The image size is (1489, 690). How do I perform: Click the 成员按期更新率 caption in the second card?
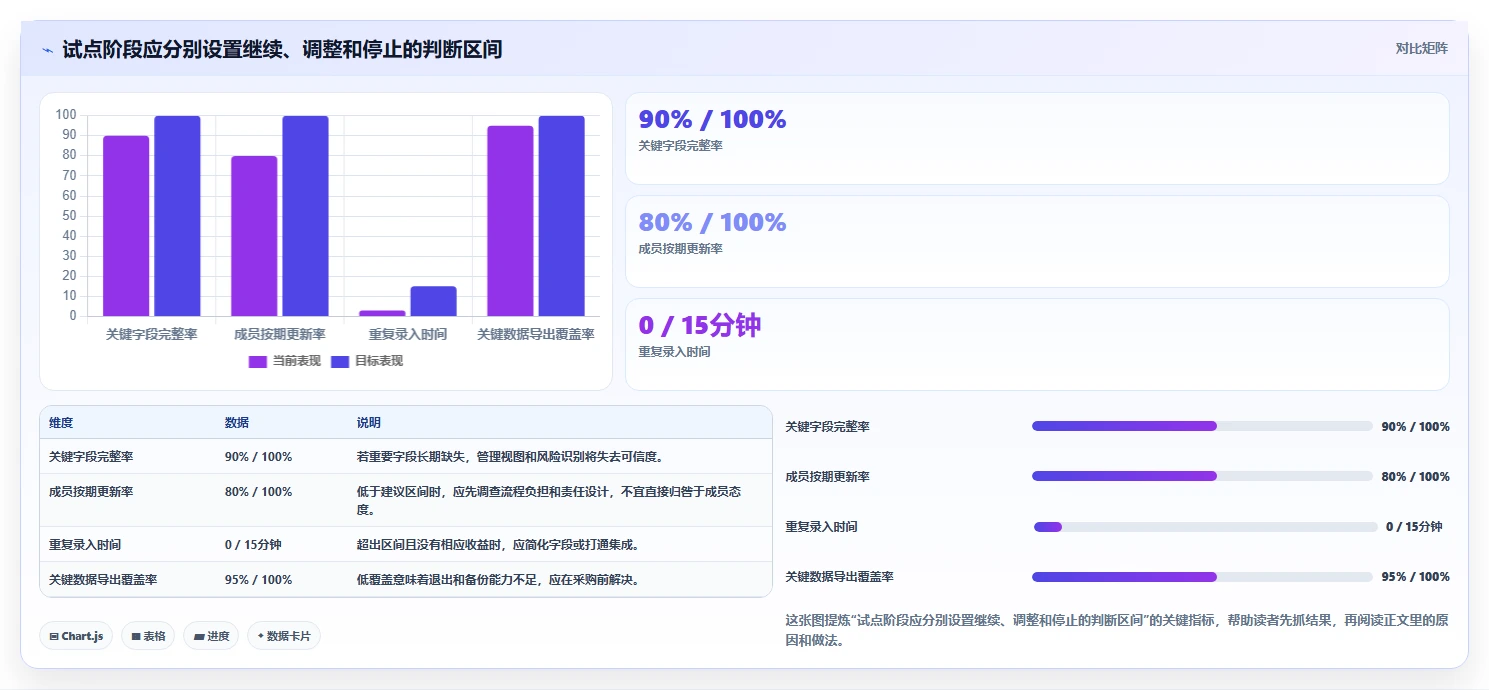(681, 249)
